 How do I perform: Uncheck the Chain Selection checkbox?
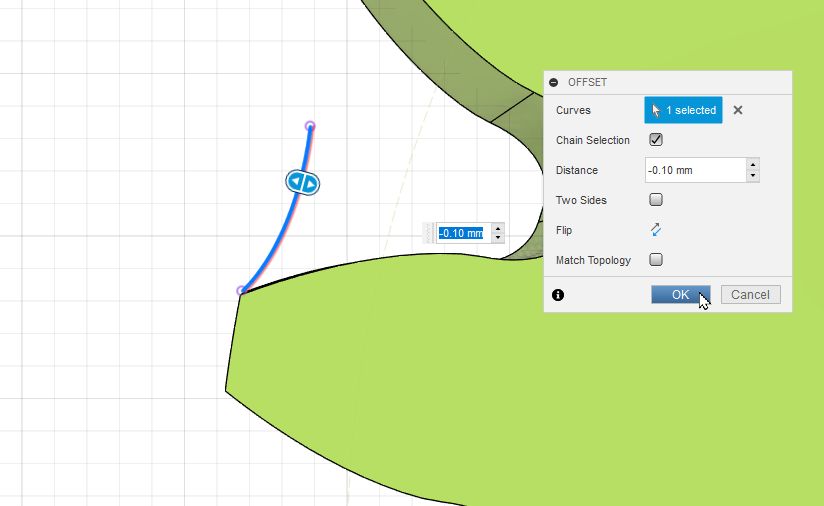(656, 140)
